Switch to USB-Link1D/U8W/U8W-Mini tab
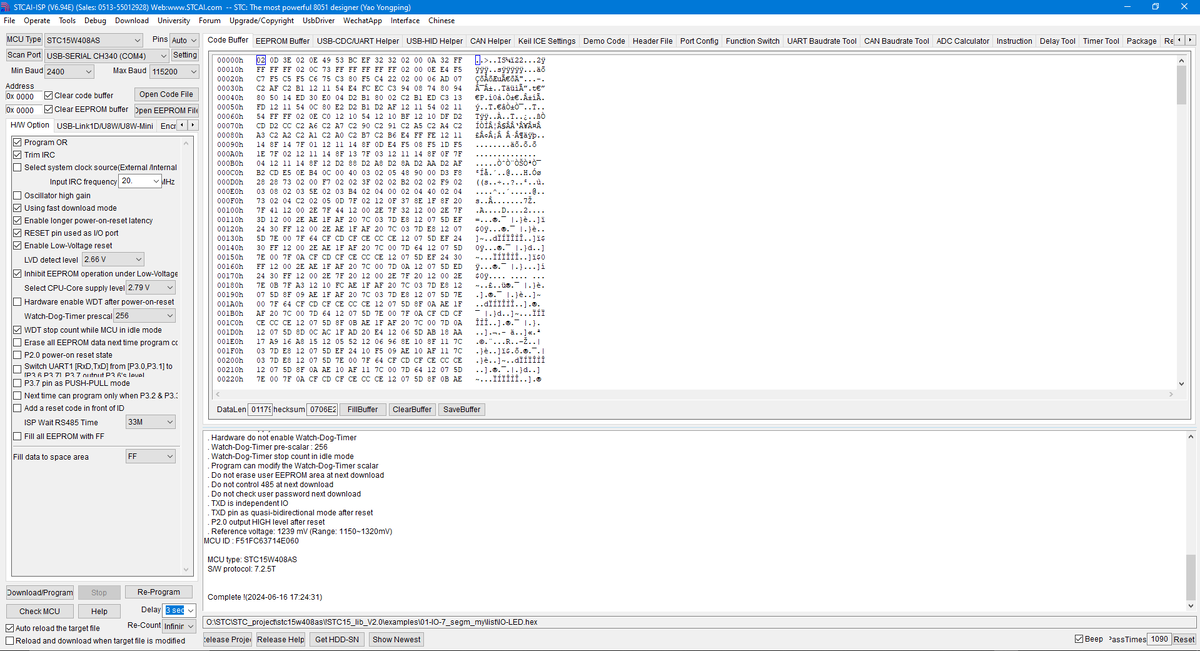Screen dimensions: 1200x651 [104, 125]
